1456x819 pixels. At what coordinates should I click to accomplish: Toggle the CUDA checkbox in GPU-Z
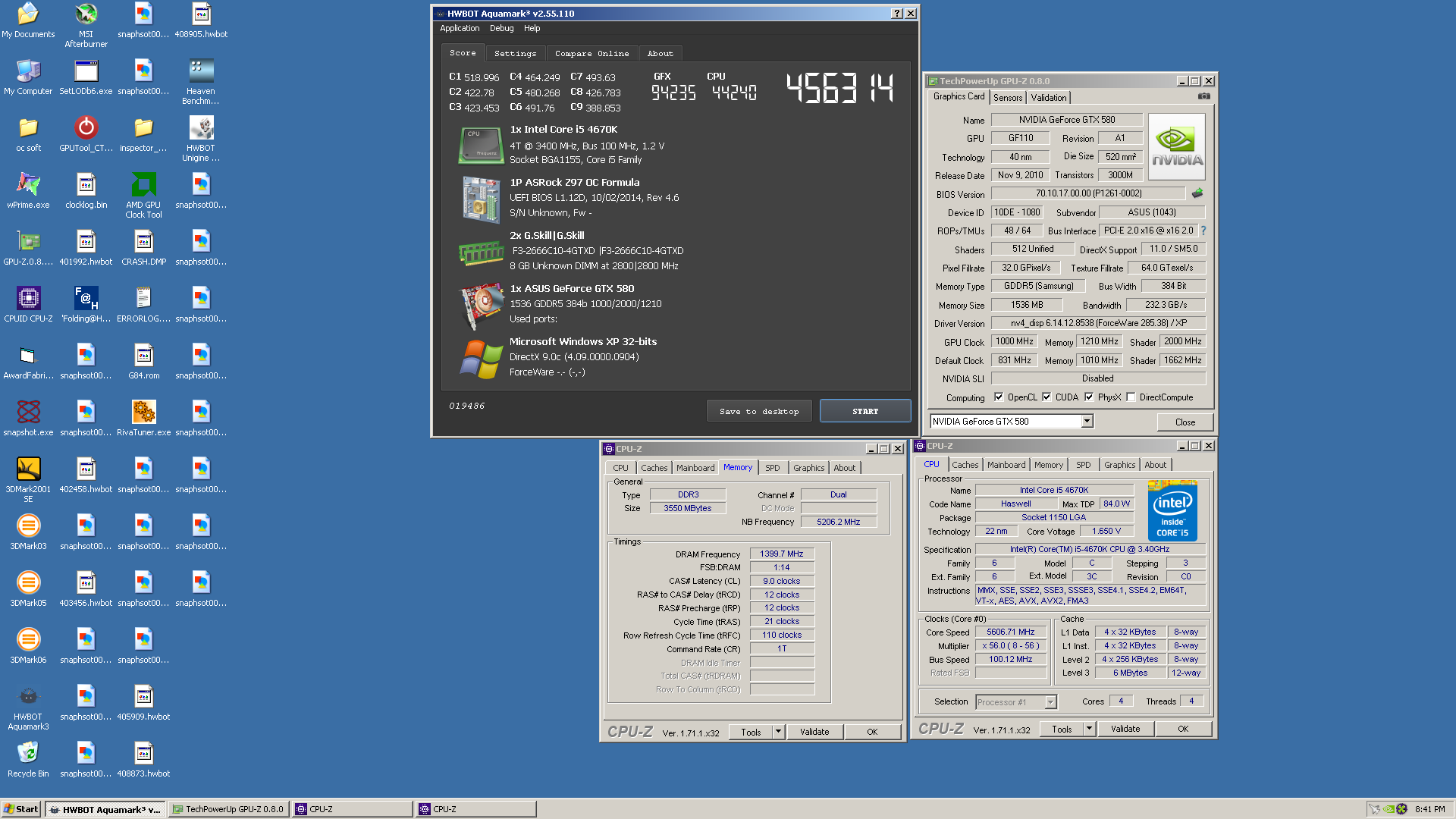[x=1046, y=397]
